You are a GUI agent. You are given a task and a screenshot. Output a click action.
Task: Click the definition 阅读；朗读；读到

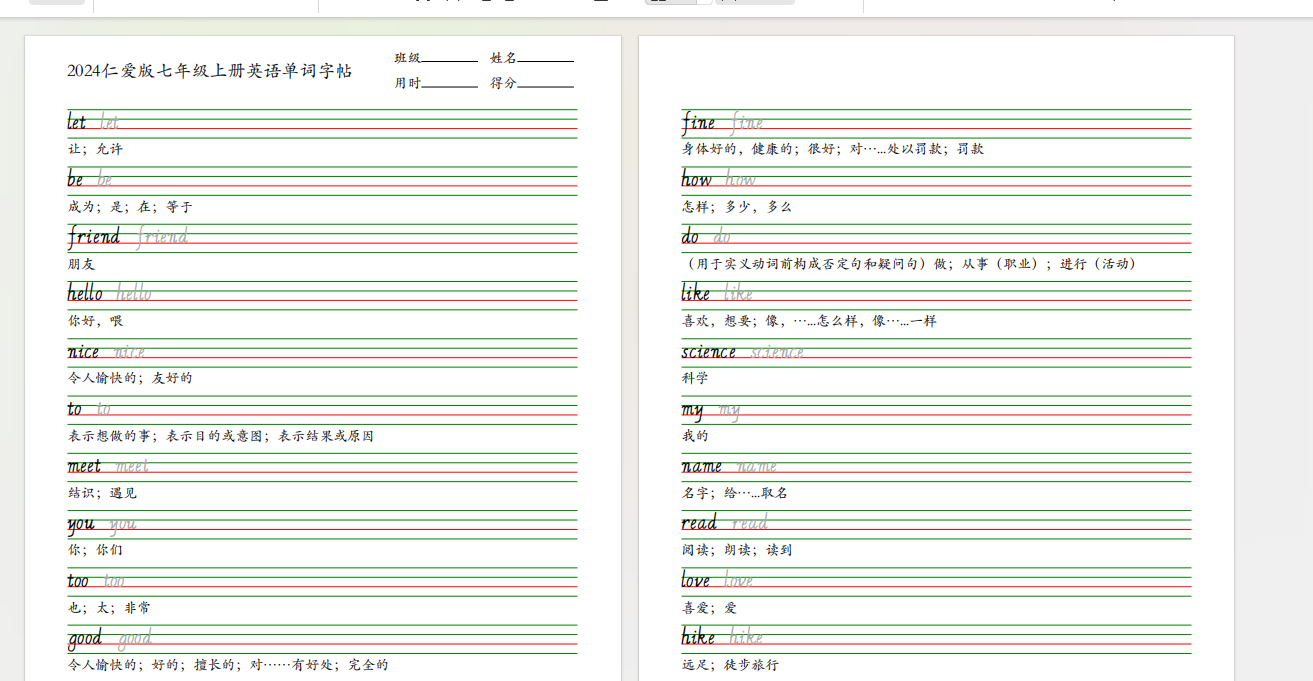(737, 550)
